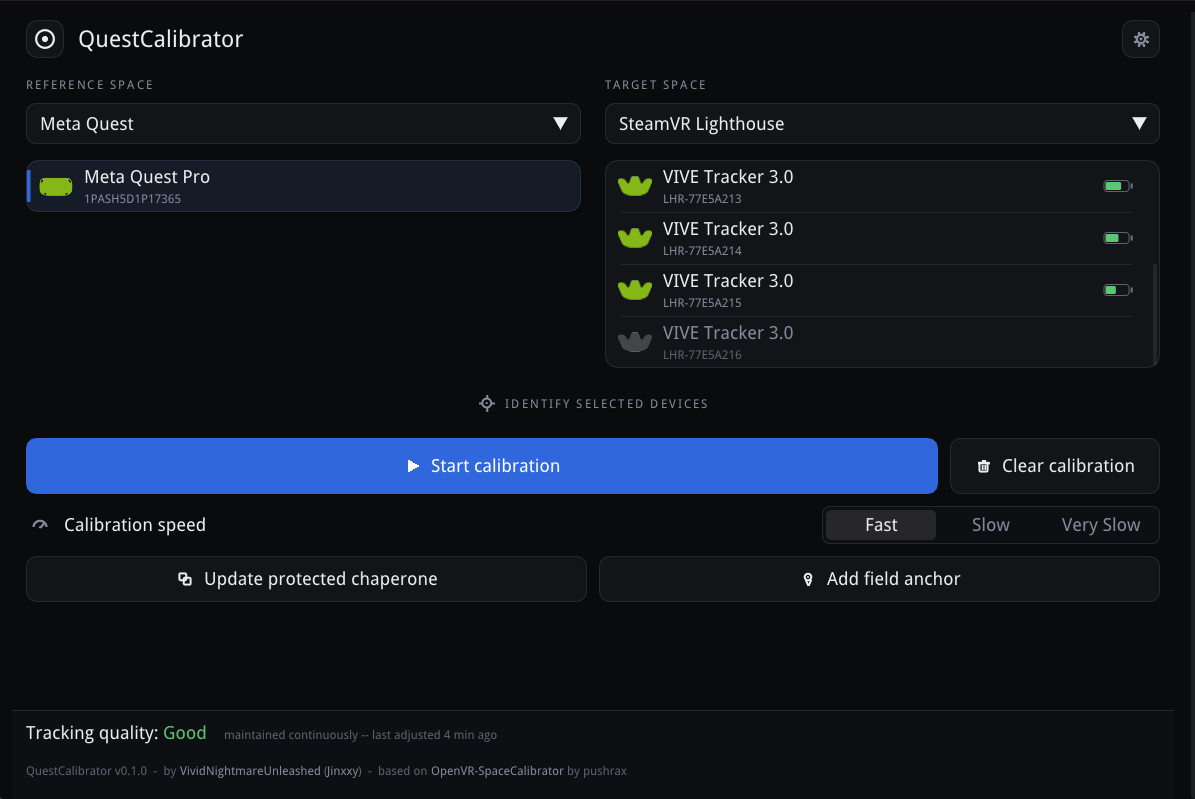Select Slow calibration speed
Viewport: 1195px width, 799px height.
coord(991,525)
